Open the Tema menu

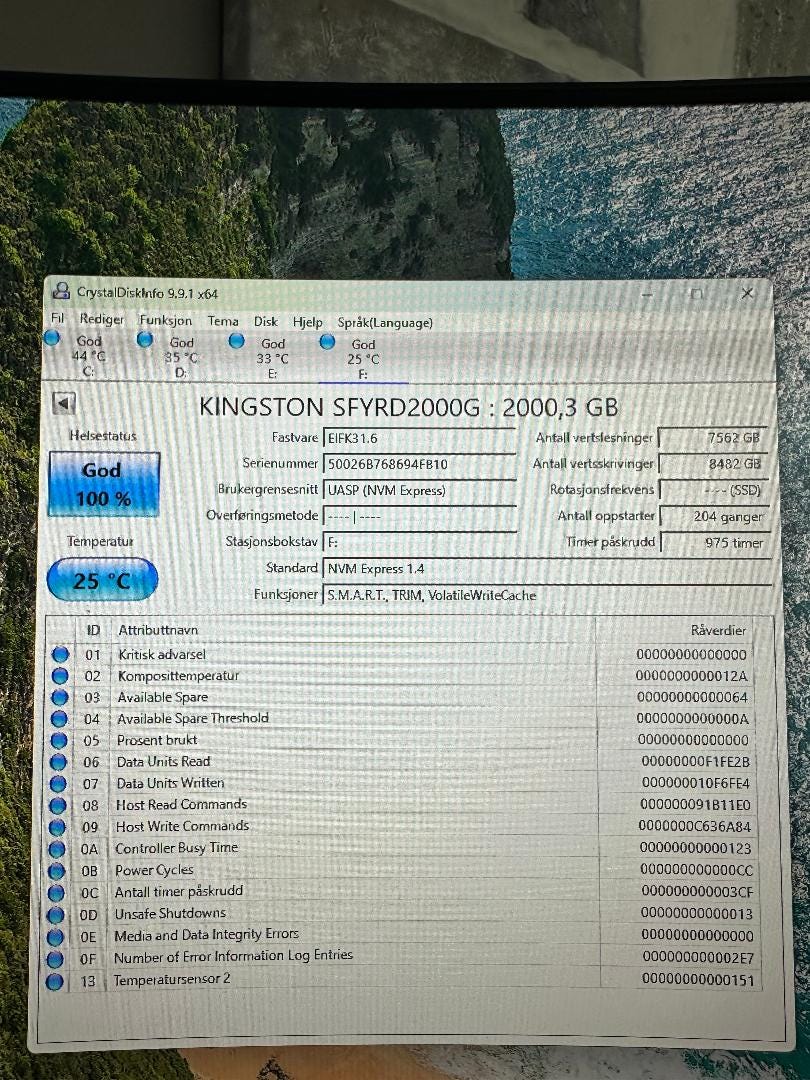pyautogui.click(x=223, y=321)
